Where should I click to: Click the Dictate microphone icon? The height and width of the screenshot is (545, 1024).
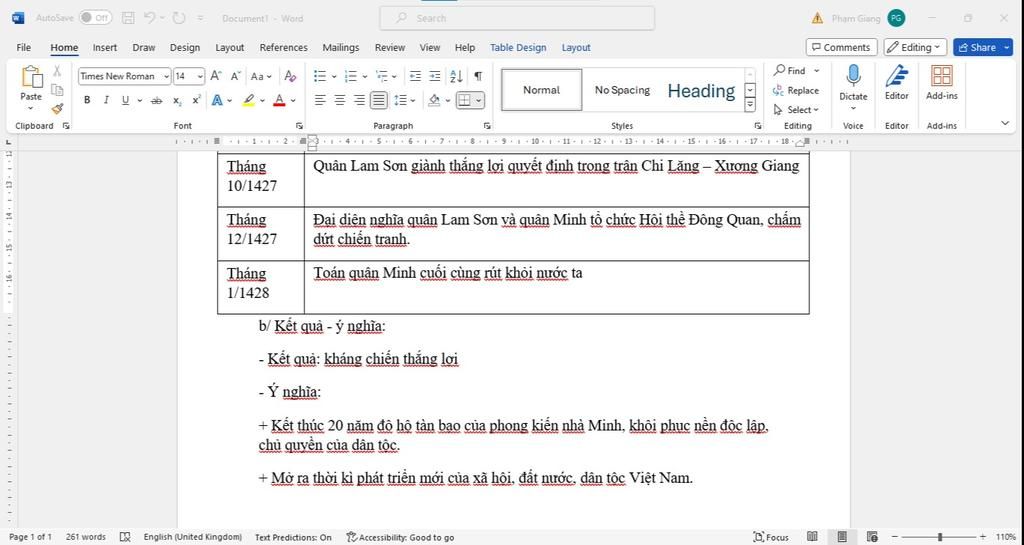(x=853, y=76)
